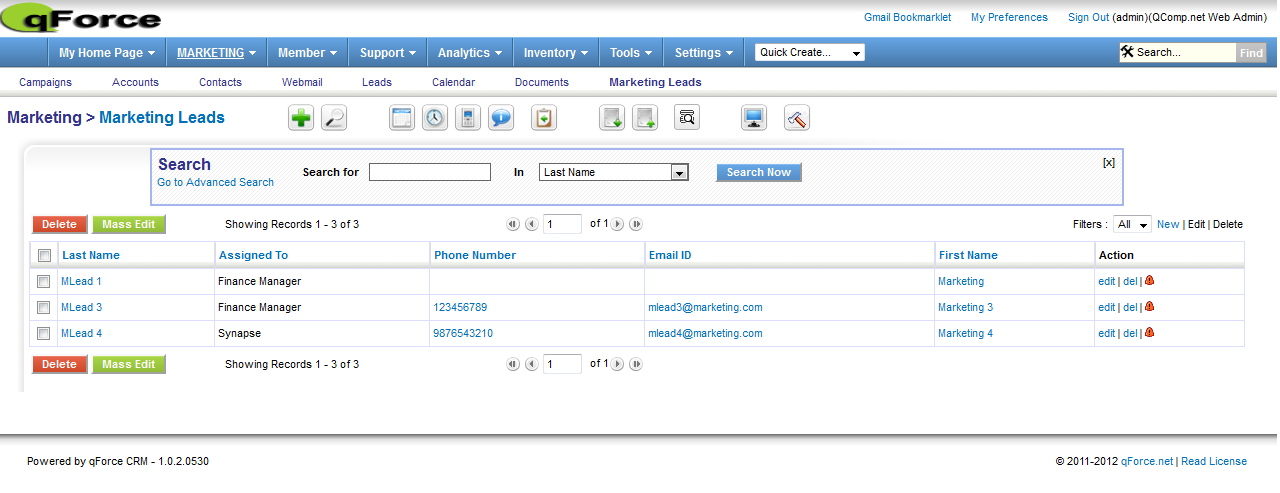The image size is (1280, 493).
Task: Click the clipboard icon with green arrow
Action: pyautogui.click(x=543, y=119)
